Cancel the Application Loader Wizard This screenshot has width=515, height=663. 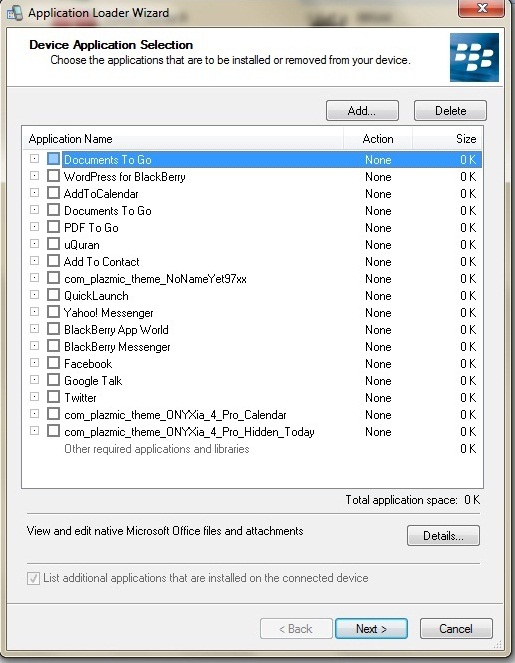point(456,629)
